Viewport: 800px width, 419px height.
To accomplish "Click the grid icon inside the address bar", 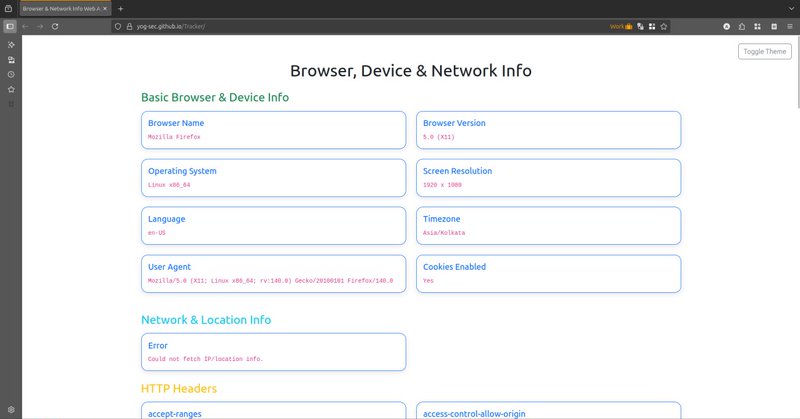I will pos(652,27).
